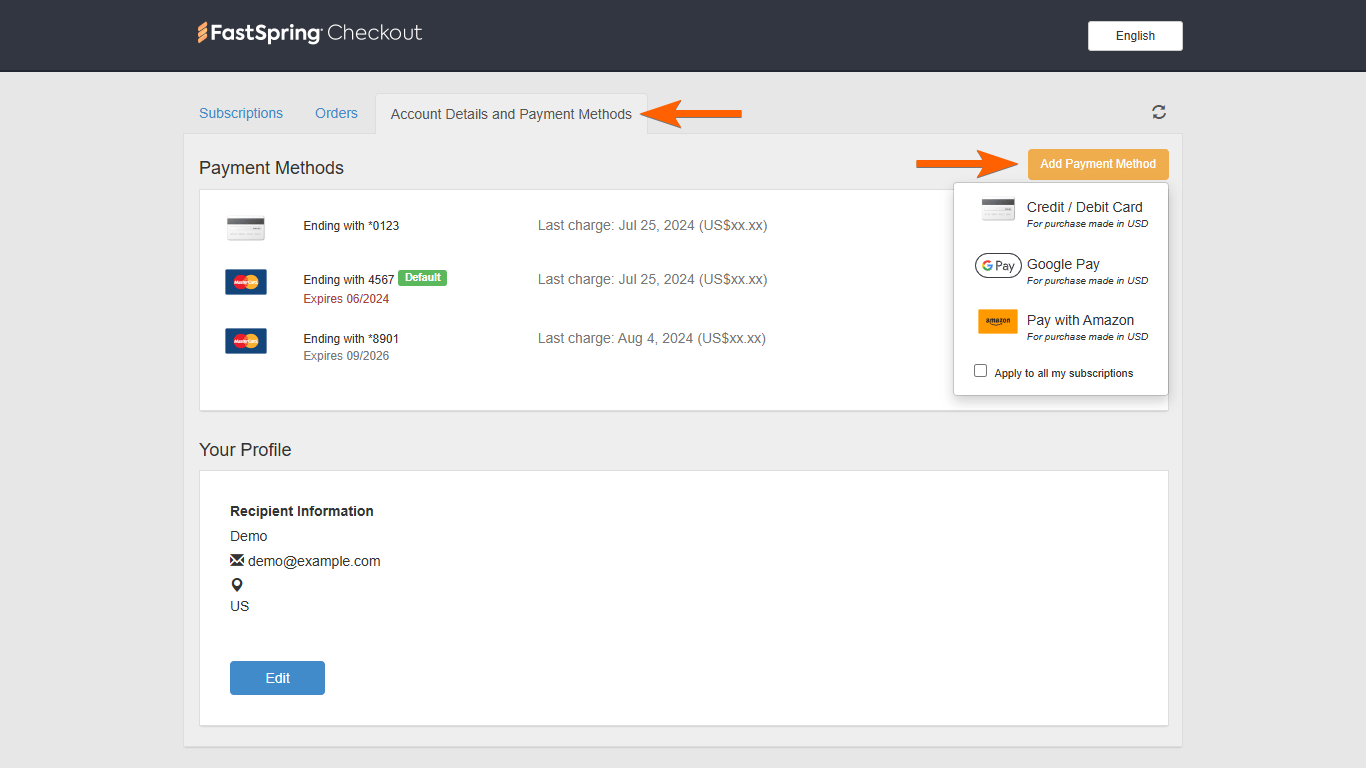Toggle the Add Payment Method dropdown
Screen dimensions: 1366x768
pyautogui.click(x=1098, y=164)
